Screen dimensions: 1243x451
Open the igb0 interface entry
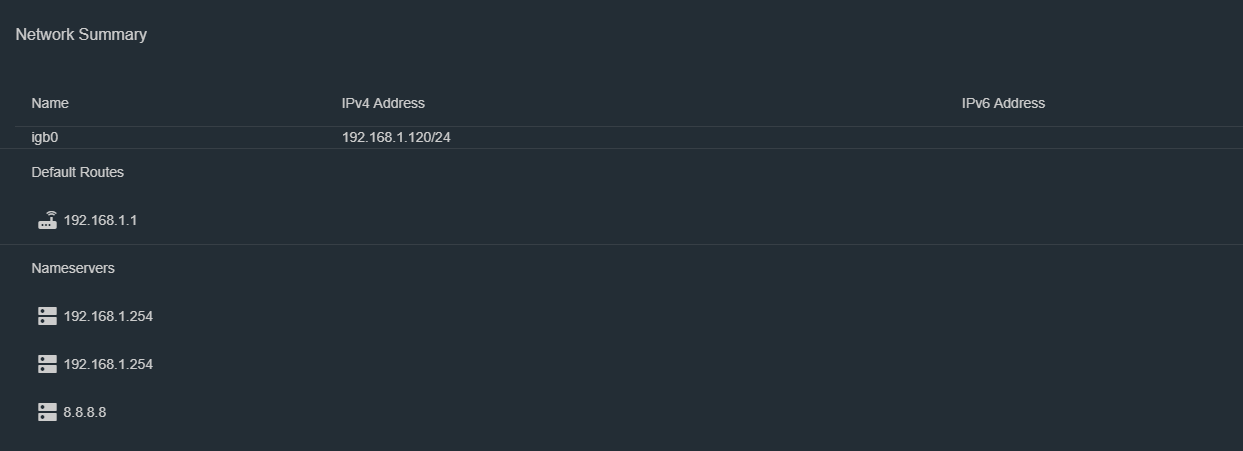pyautogui.click(x=46, y=137)
